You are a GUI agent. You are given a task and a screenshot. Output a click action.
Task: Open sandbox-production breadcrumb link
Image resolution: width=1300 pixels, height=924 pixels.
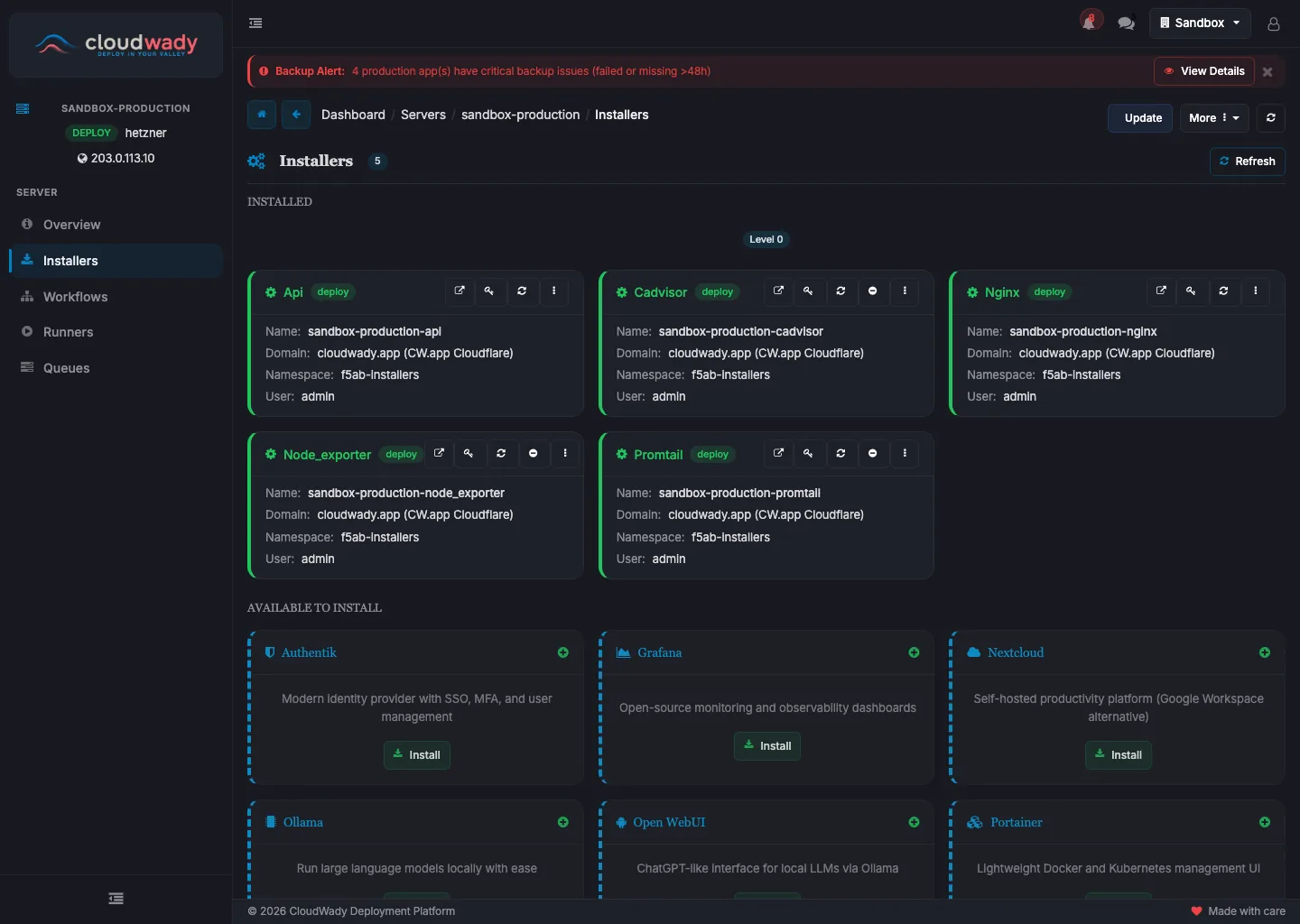(x=520, y=115)
